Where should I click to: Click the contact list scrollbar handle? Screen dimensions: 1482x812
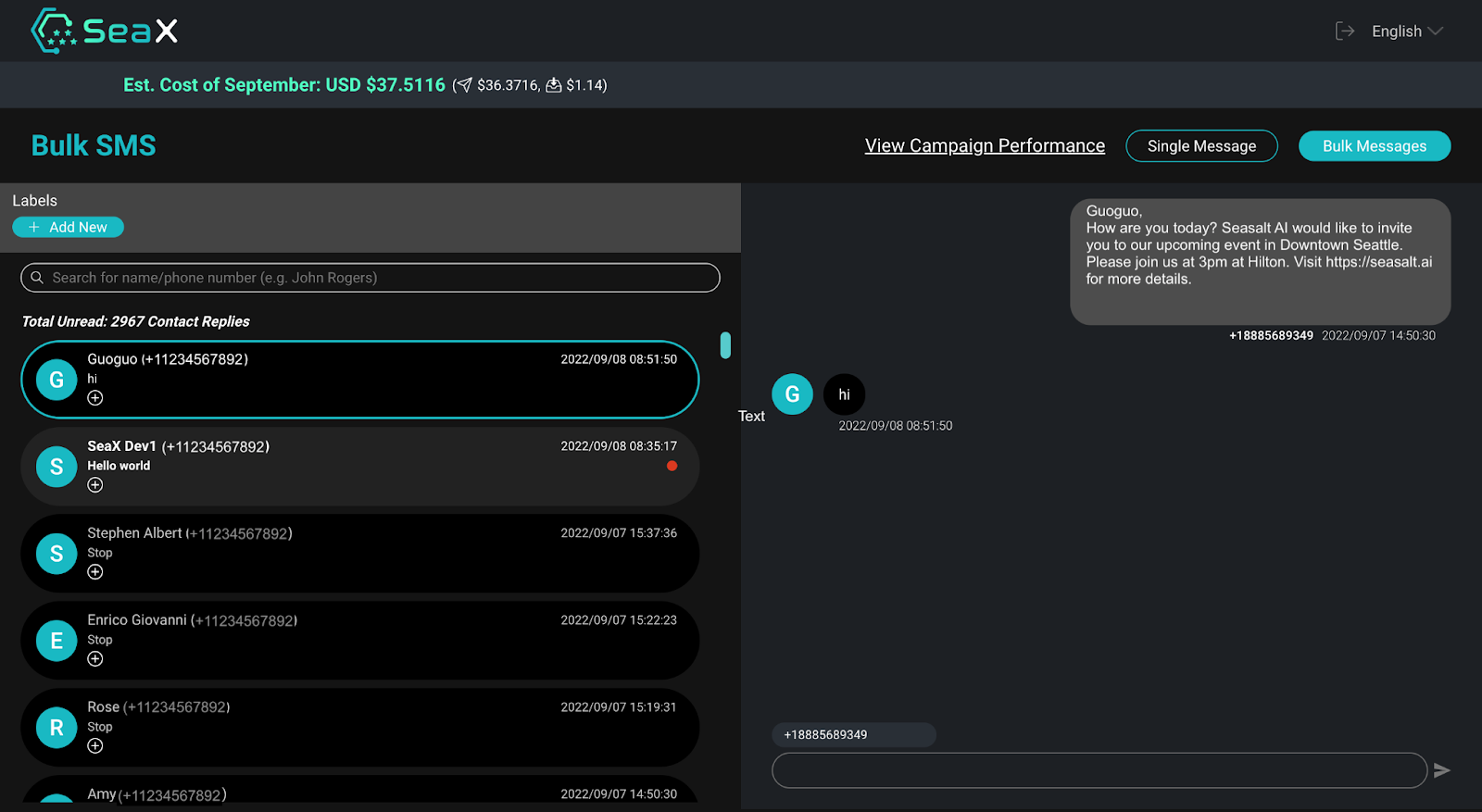coord(725,345)
